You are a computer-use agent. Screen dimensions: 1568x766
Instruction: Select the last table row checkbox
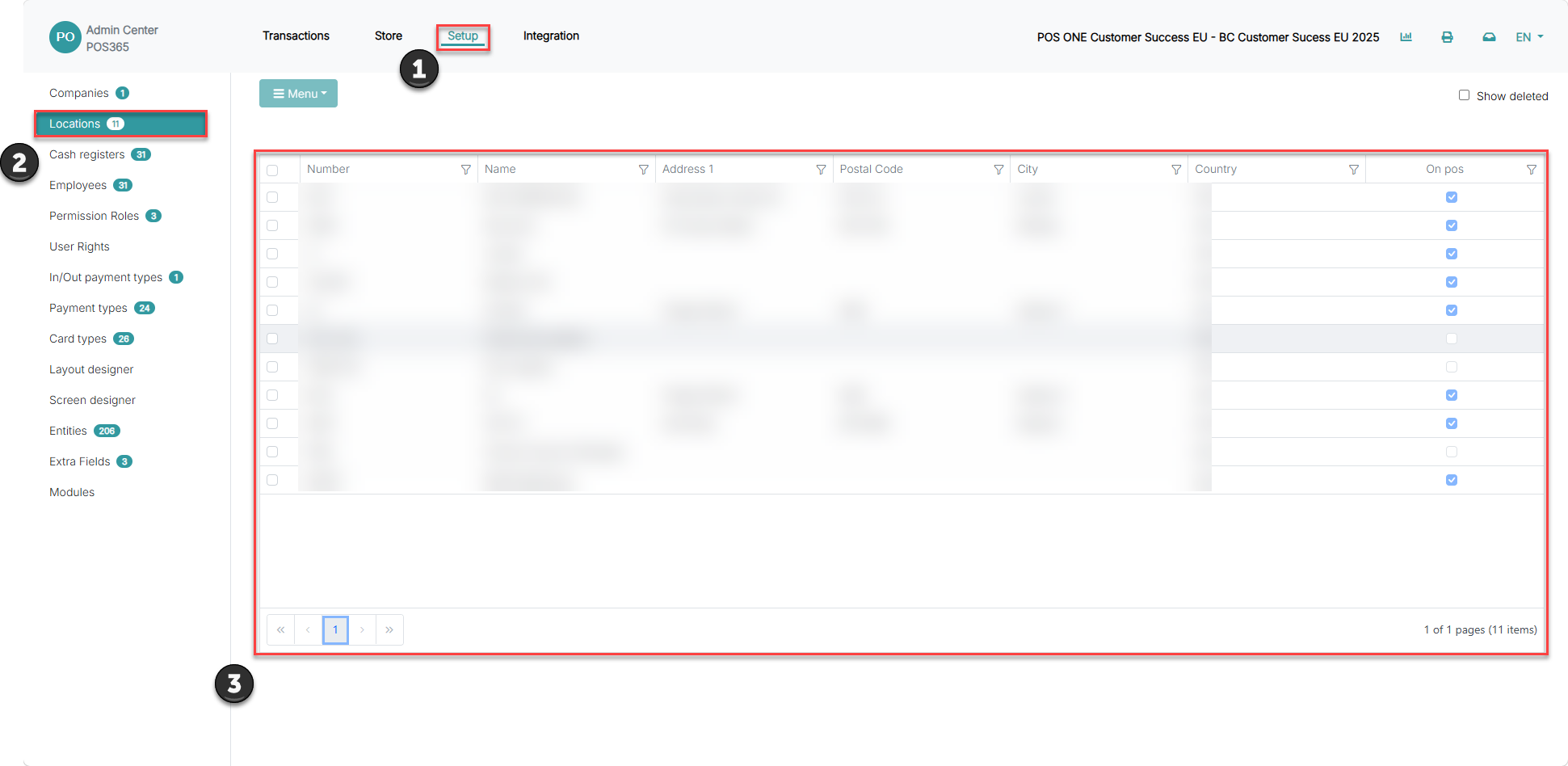272,480
